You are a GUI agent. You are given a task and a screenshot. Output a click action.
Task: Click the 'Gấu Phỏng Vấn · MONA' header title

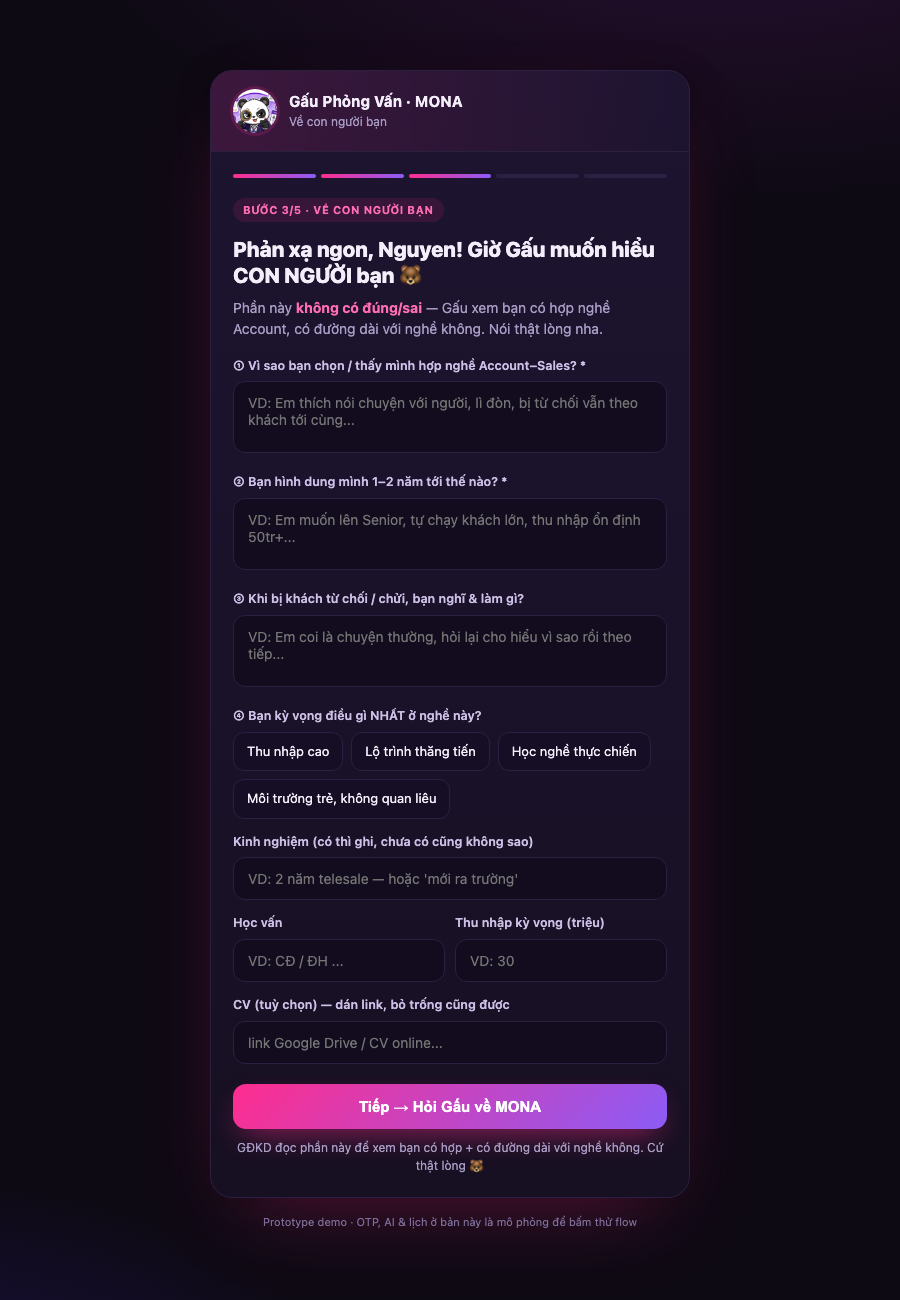tap(376, 102)
